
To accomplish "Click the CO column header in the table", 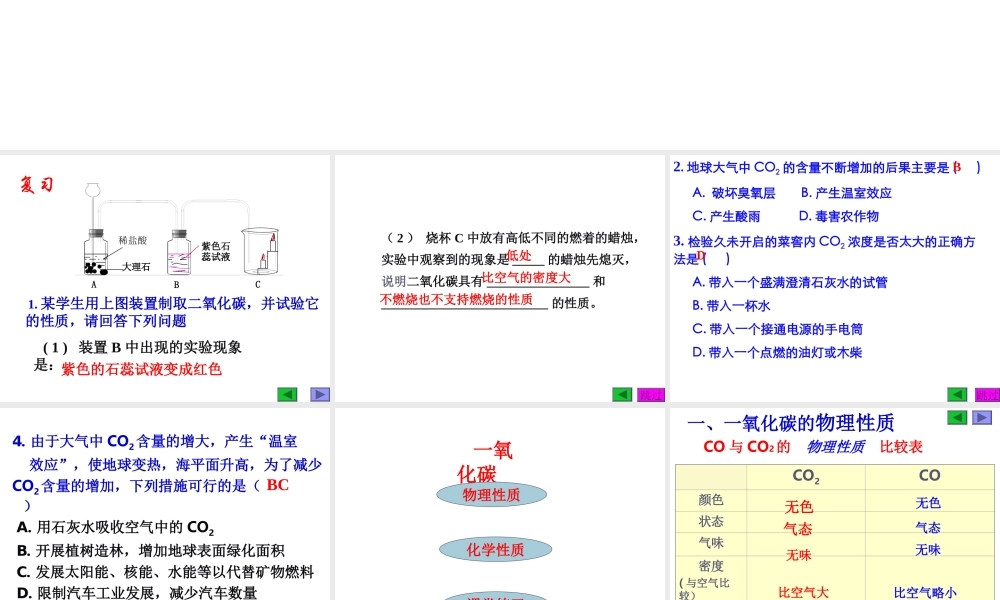I will click(x=929, y=475).
